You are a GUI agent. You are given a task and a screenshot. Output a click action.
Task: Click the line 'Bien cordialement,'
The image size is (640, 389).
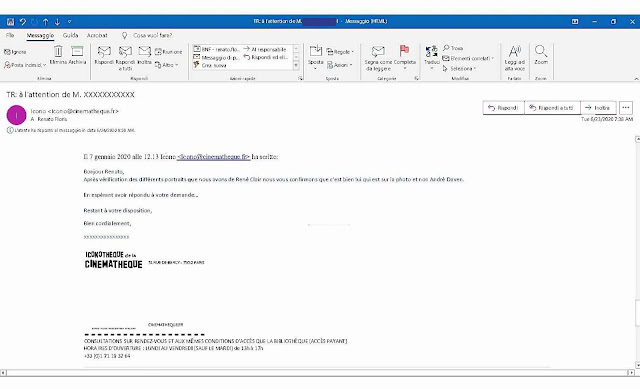click(x=107, y=224)
